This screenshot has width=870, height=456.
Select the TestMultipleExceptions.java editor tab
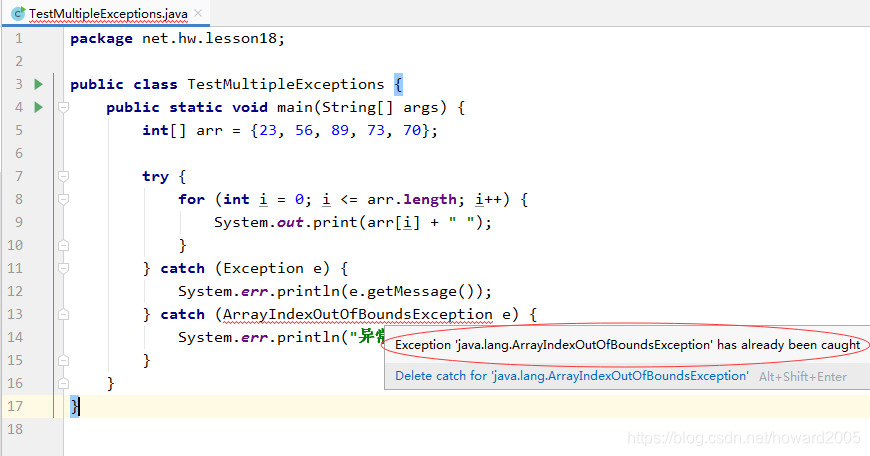(105, 13)
